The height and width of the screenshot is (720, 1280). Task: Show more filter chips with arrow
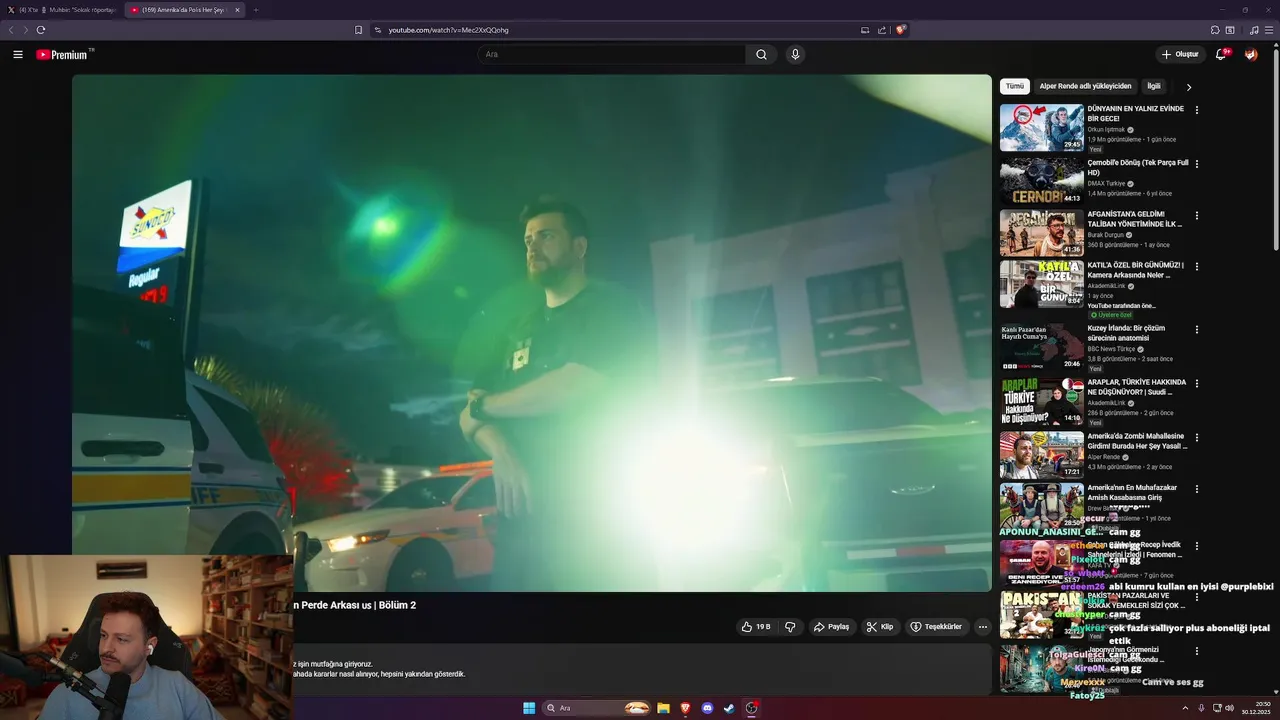(1189, 87)
